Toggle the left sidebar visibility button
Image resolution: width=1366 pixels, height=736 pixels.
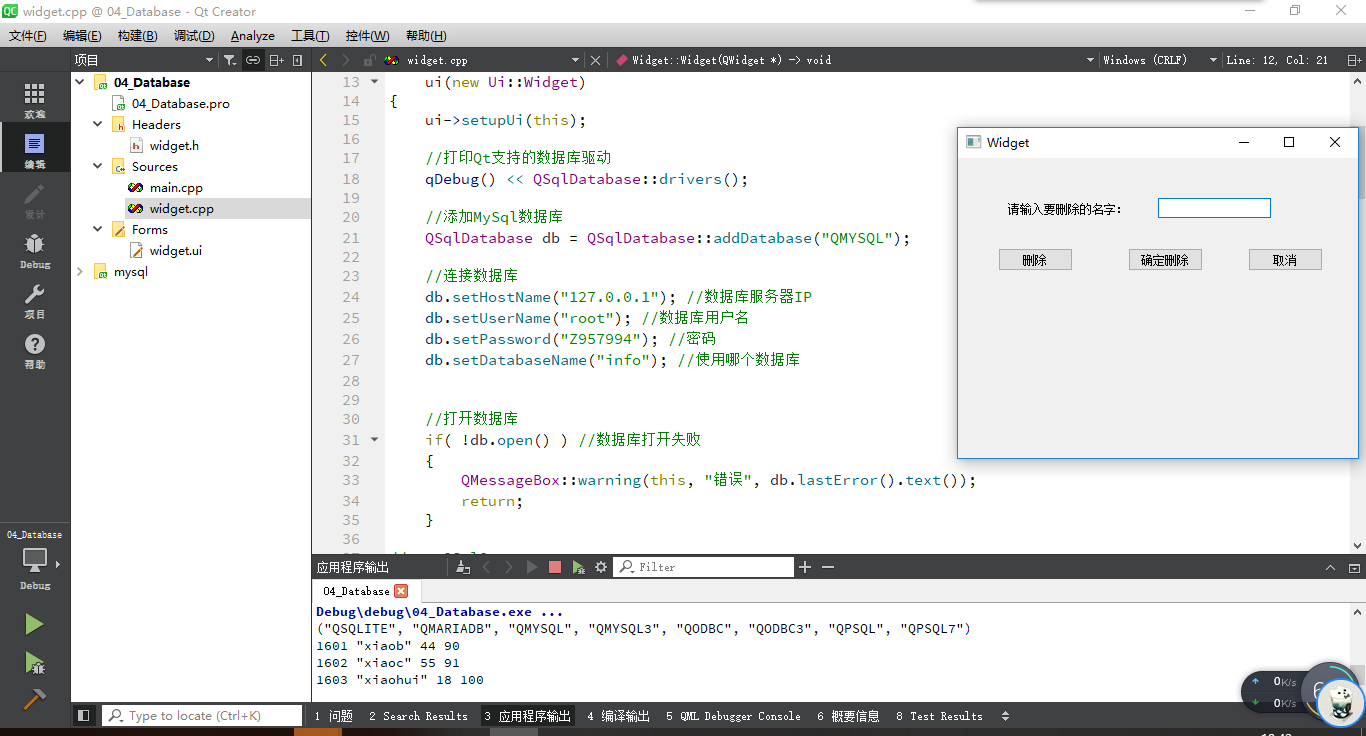point(84,716)
